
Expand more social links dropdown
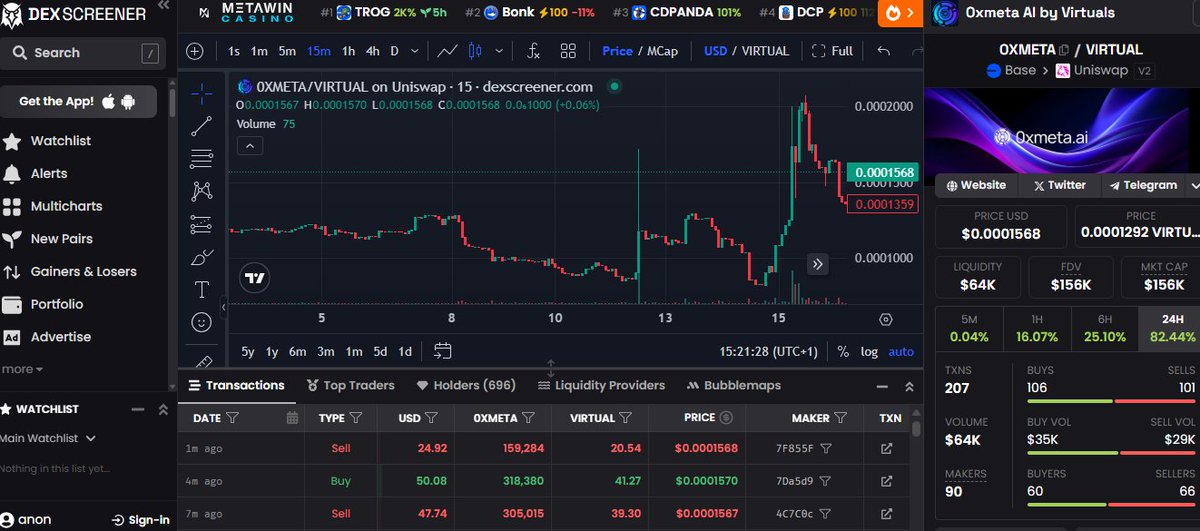tap(1193, 185)
